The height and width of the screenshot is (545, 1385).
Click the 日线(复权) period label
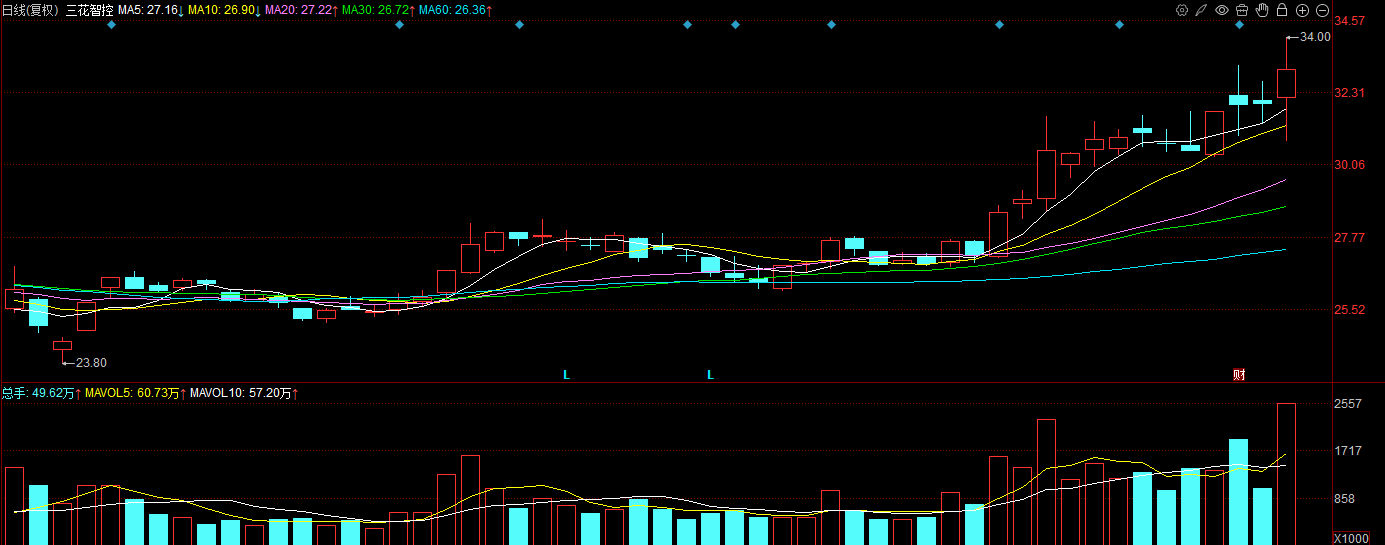[31, 10]
